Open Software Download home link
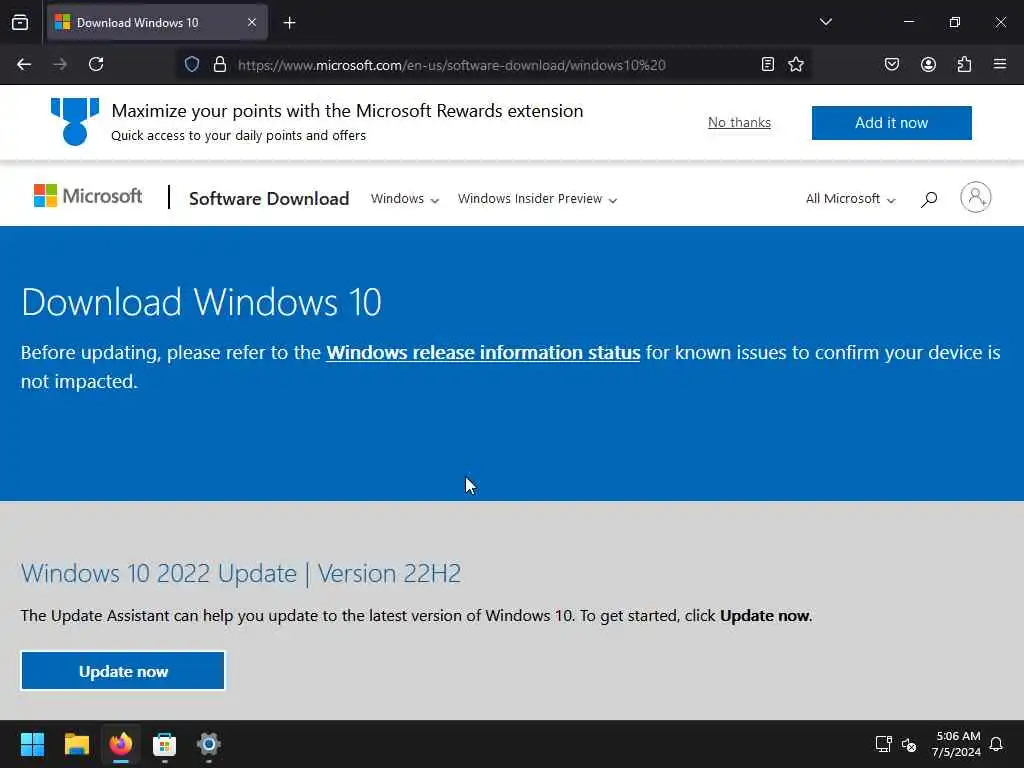 [x=269, y=199]
